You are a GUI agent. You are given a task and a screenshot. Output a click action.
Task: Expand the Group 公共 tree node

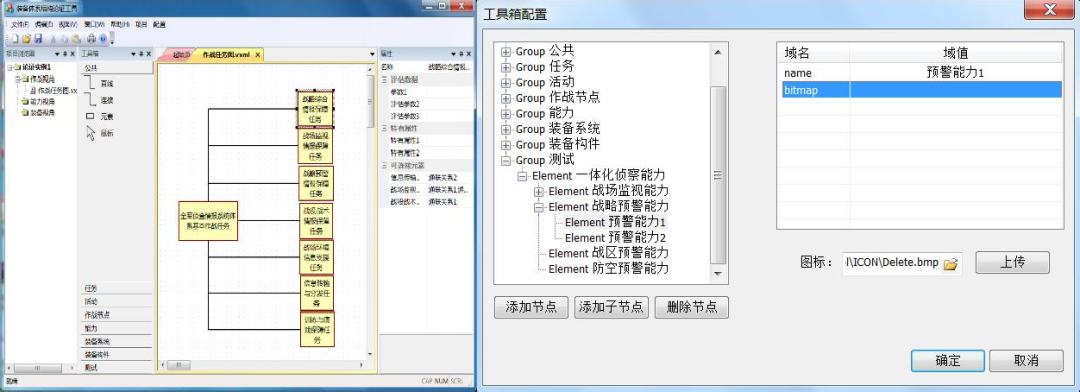point(506,52)
